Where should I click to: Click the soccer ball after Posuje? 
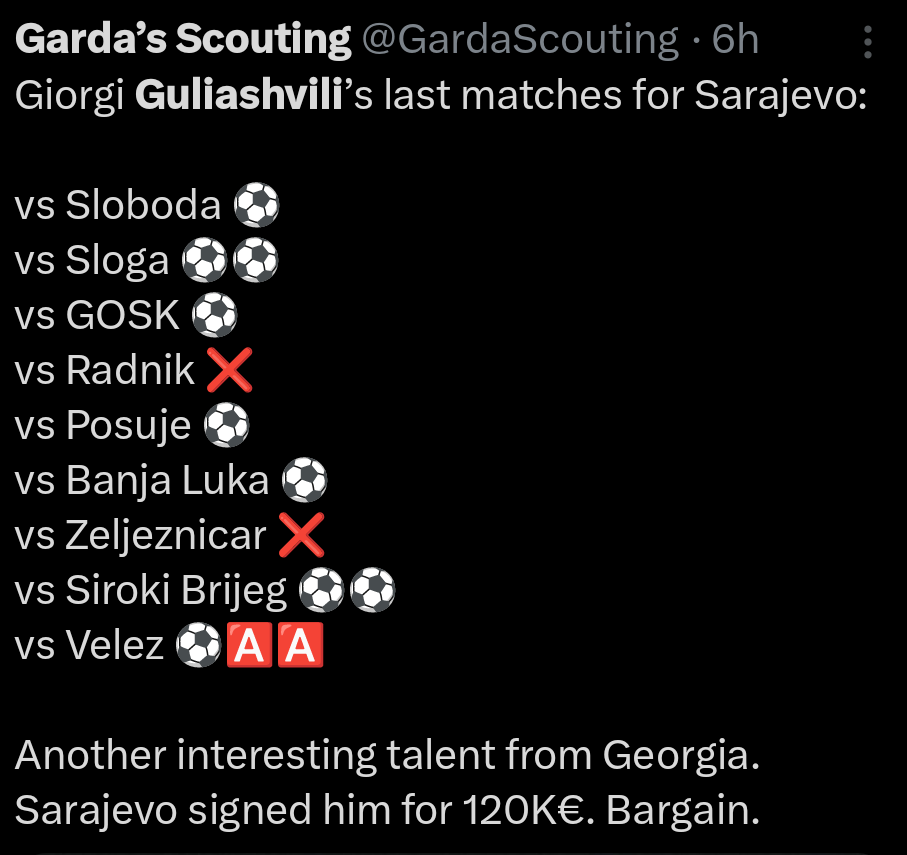[x=226, y=425]
